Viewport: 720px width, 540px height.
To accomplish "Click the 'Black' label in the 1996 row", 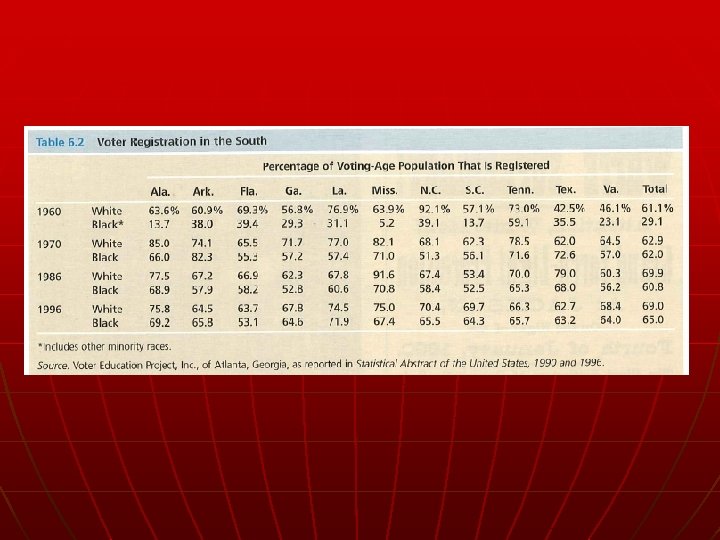I will point(105,323).
